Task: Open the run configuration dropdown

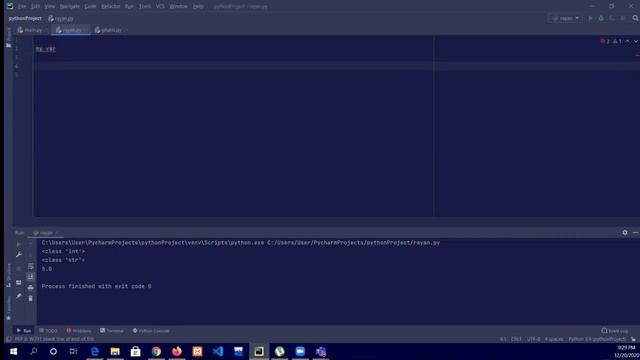Action: coord(566,18)
